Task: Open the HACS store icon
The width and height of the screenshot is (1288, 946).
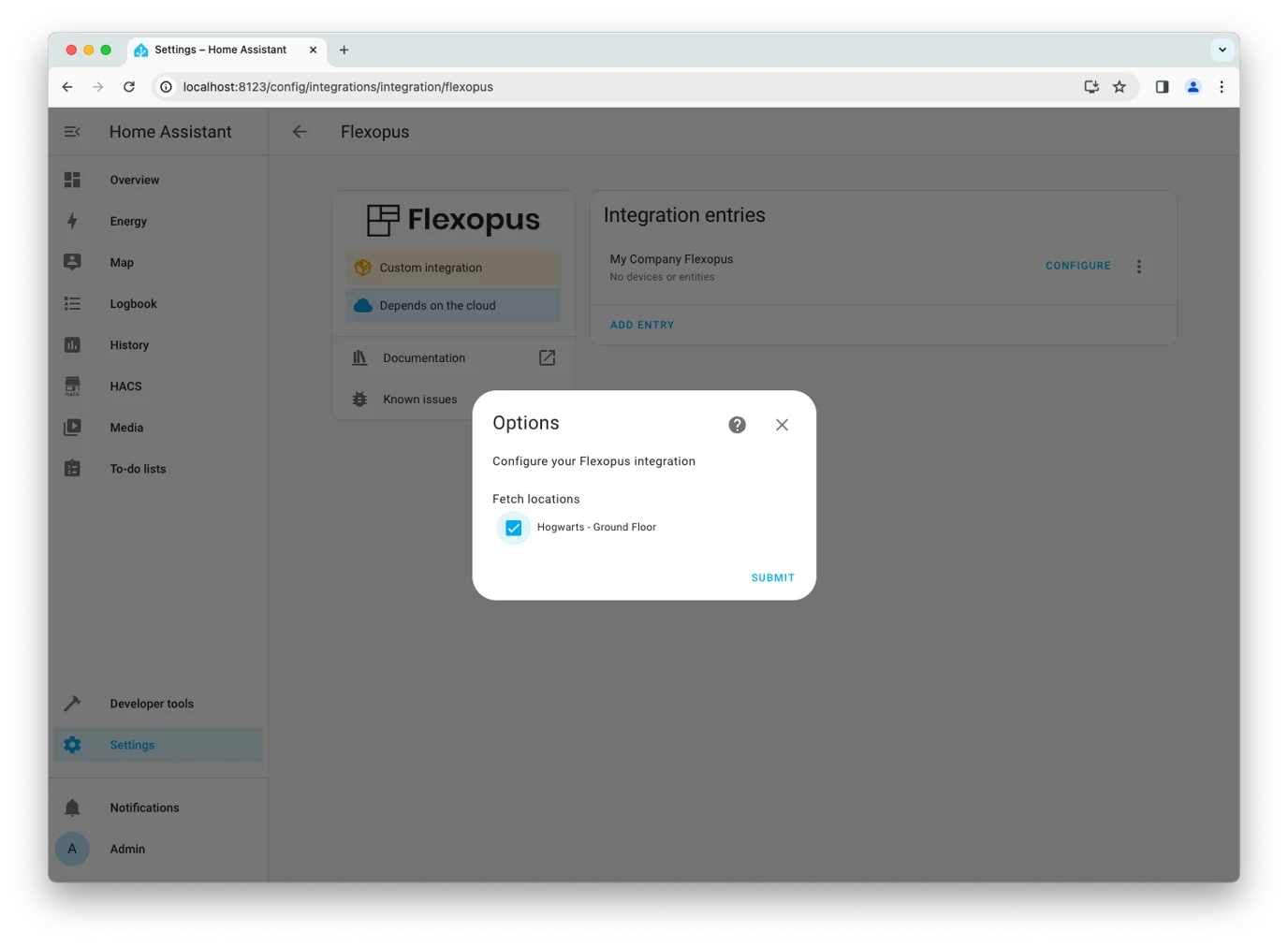Action: (72, 386)
